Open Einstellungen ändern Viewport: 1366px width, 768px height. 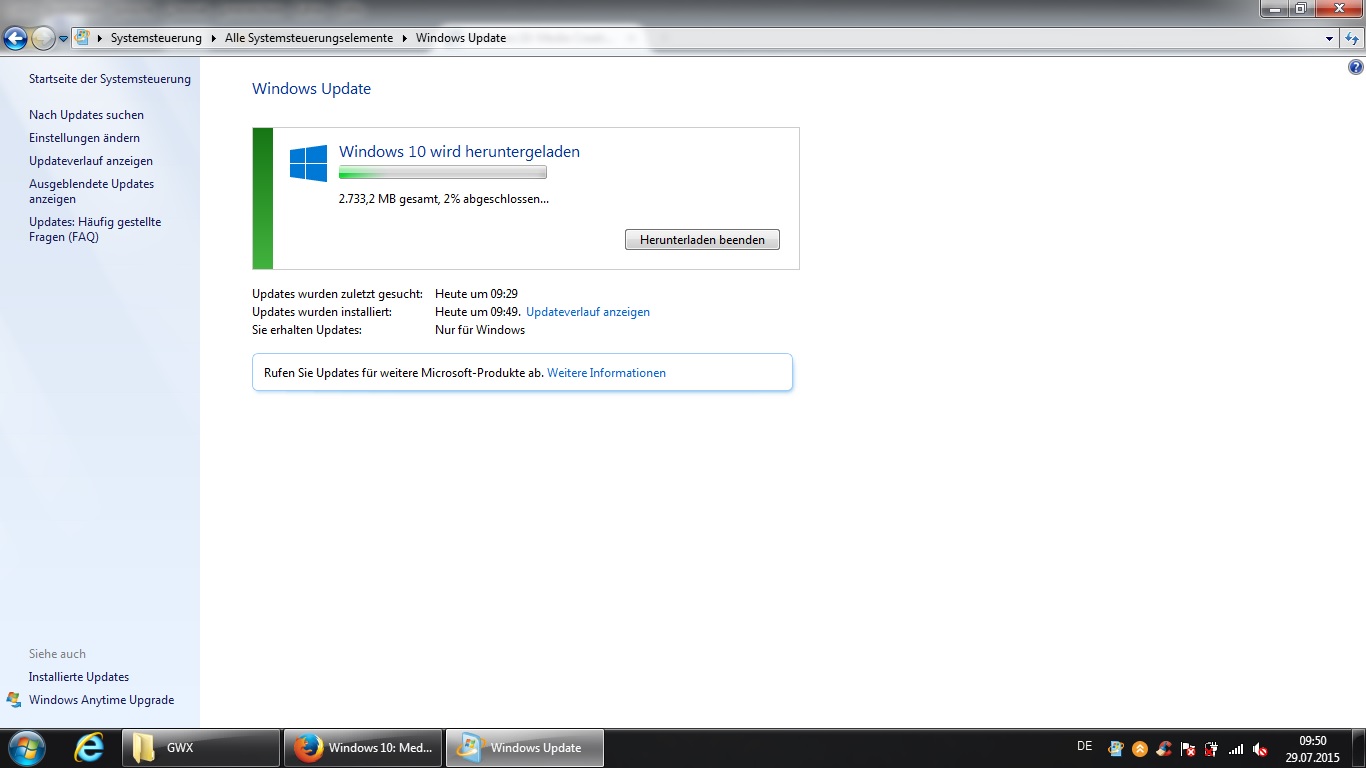tap(84, 138)
